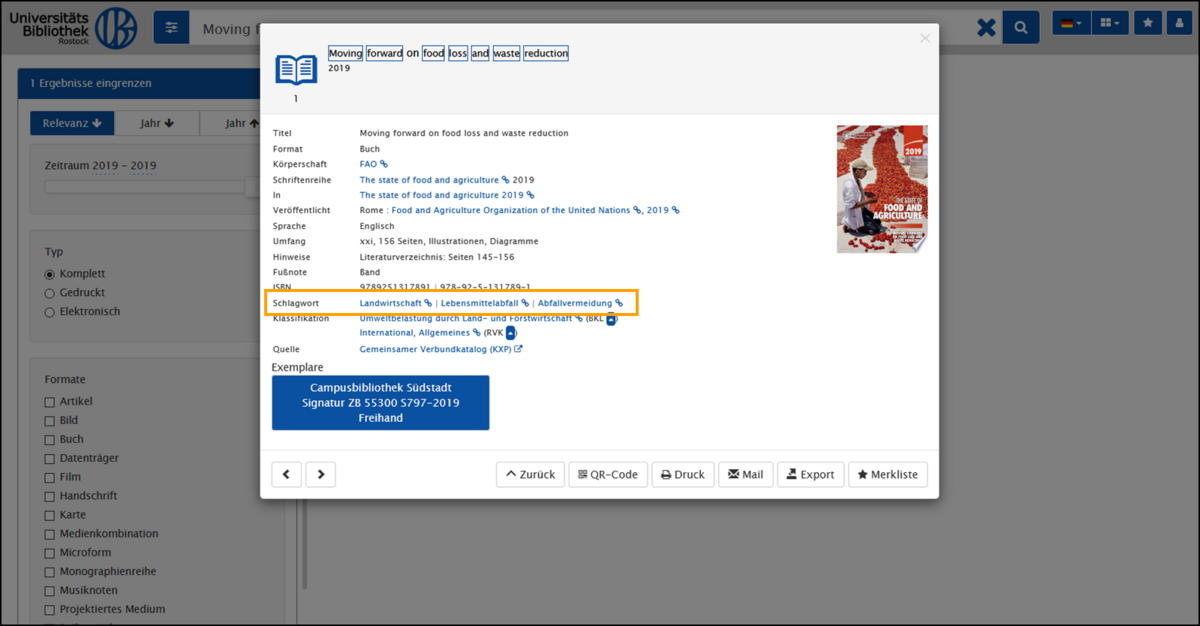Sort results by Relevanz

tap(72, 123)
